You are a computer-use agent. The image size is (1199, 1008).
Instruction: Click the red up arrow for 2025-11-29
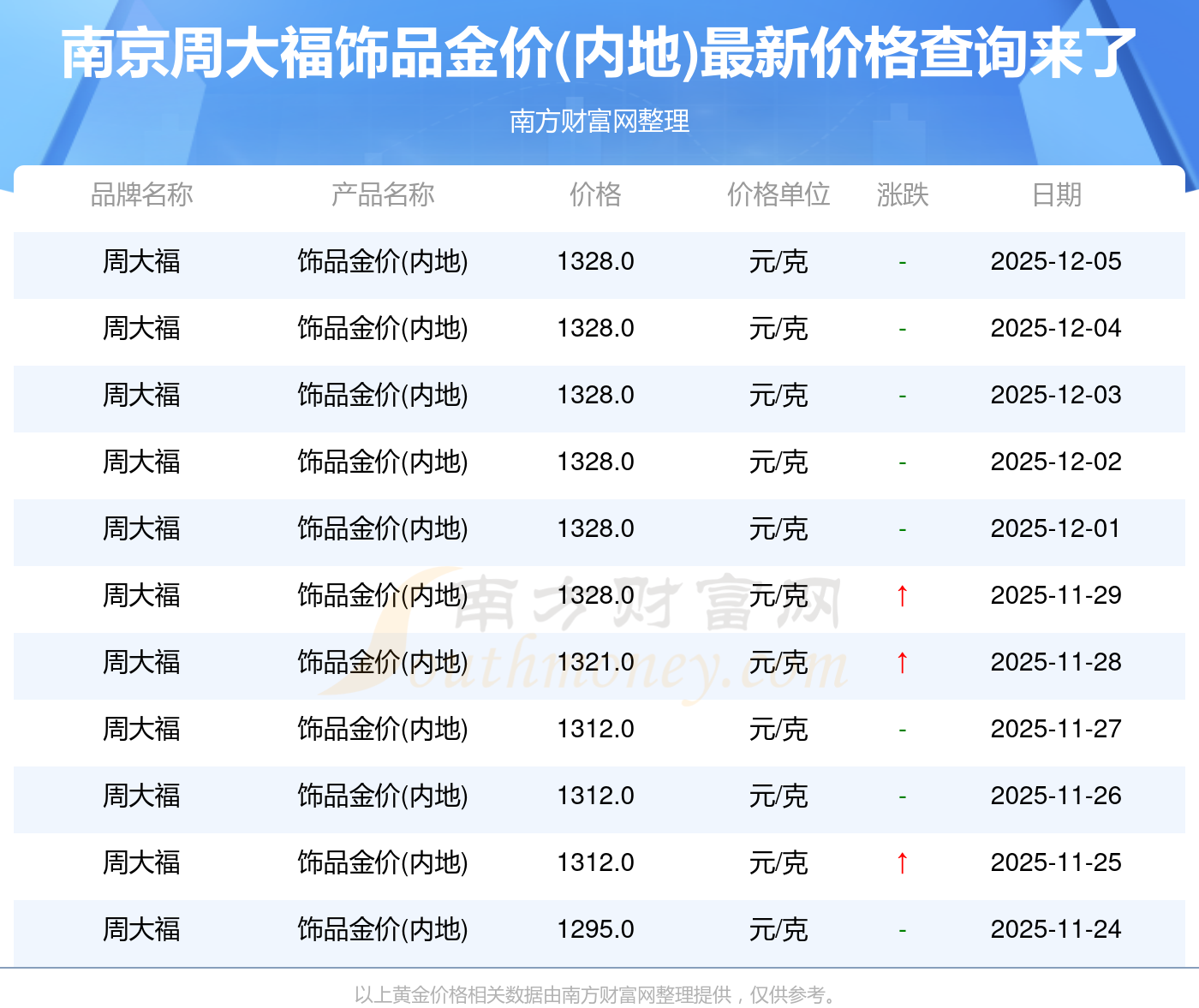tap(902, 595)
